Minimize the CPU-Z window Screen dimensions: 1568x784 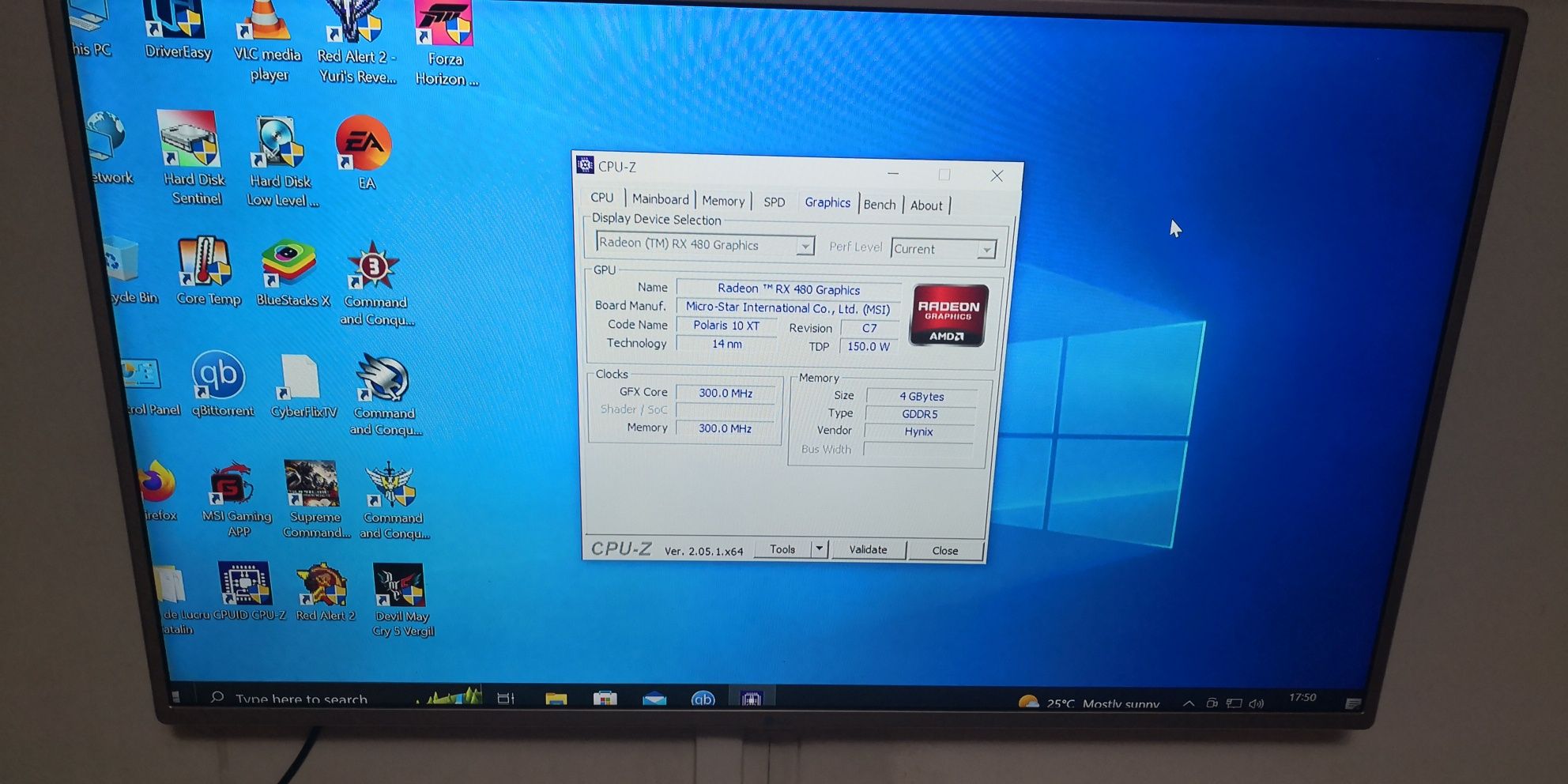pos(893,173)
